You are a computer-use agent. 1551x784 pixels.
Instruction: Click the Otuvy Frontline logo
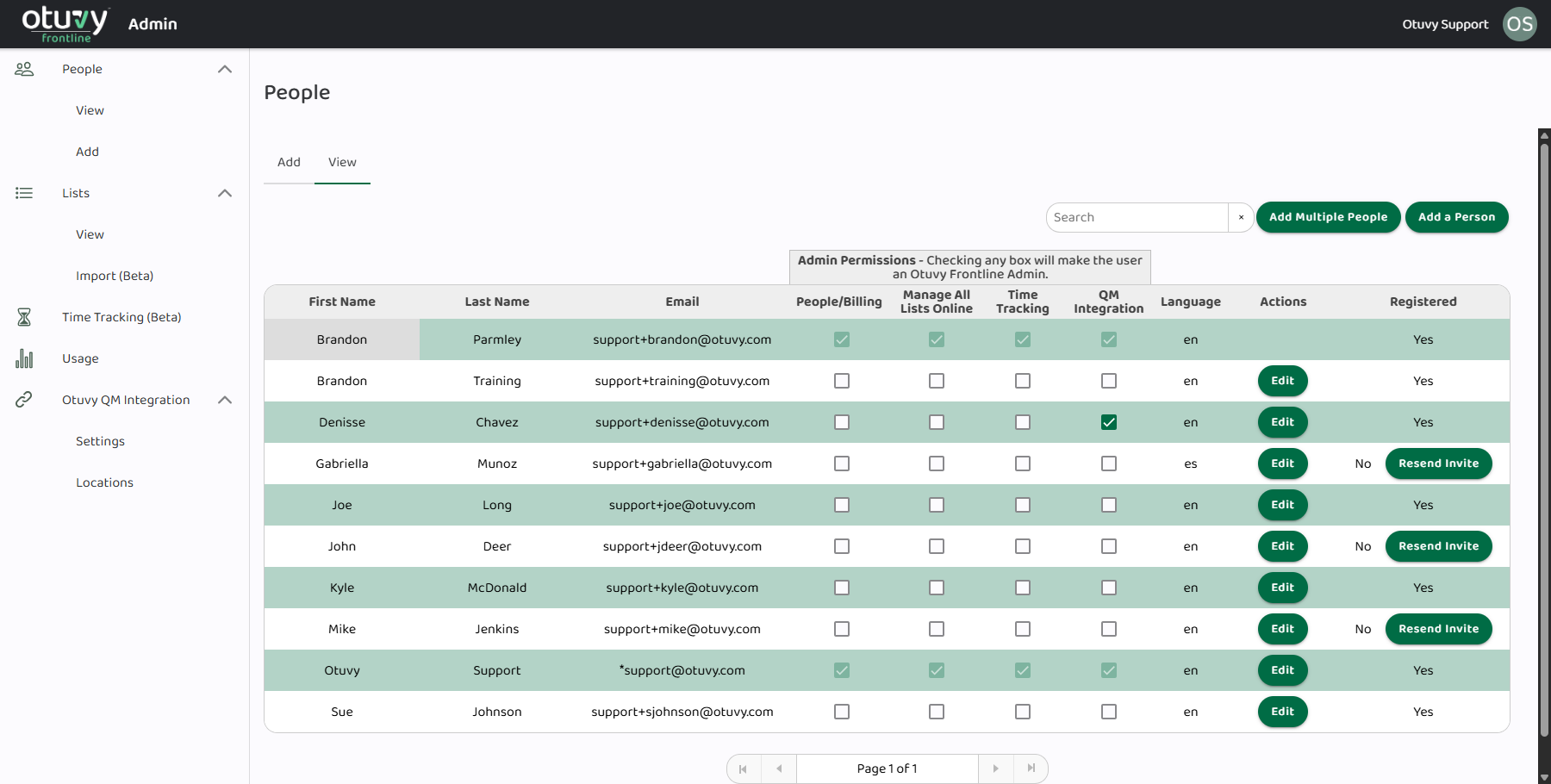click(x=65, y=24)
